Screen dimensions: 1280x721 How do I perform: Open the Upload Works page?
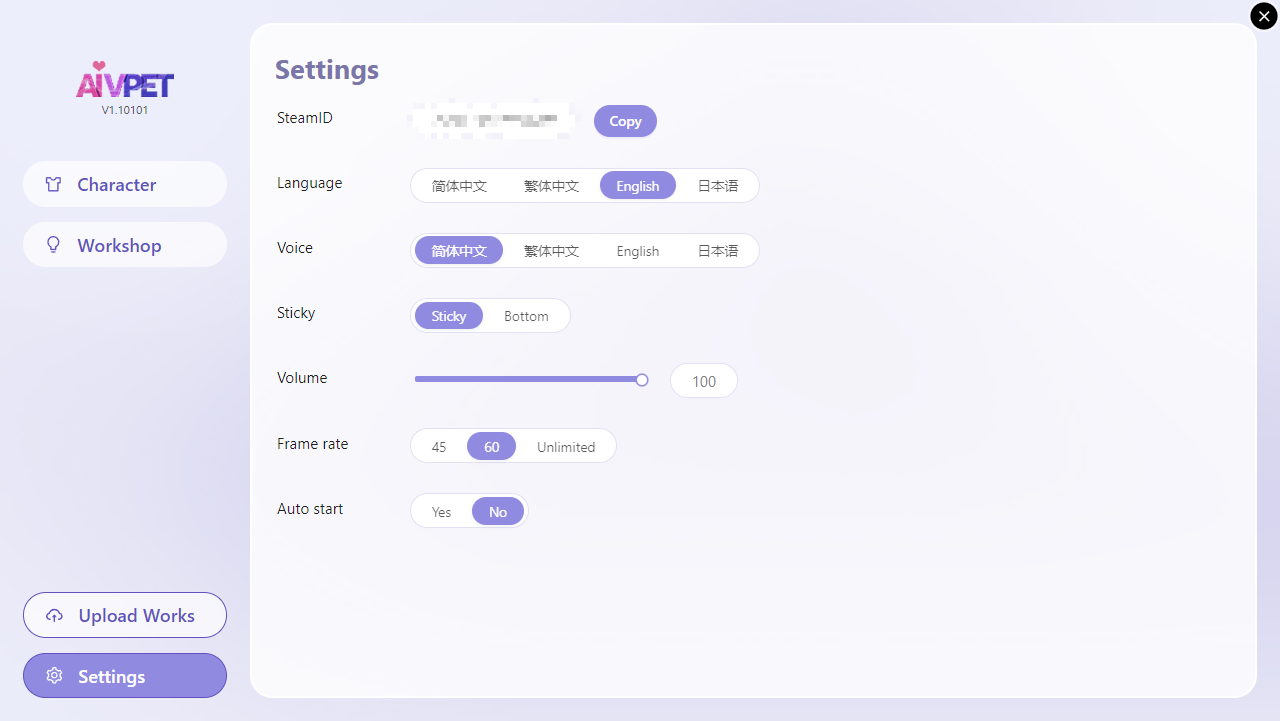point(125,615)
